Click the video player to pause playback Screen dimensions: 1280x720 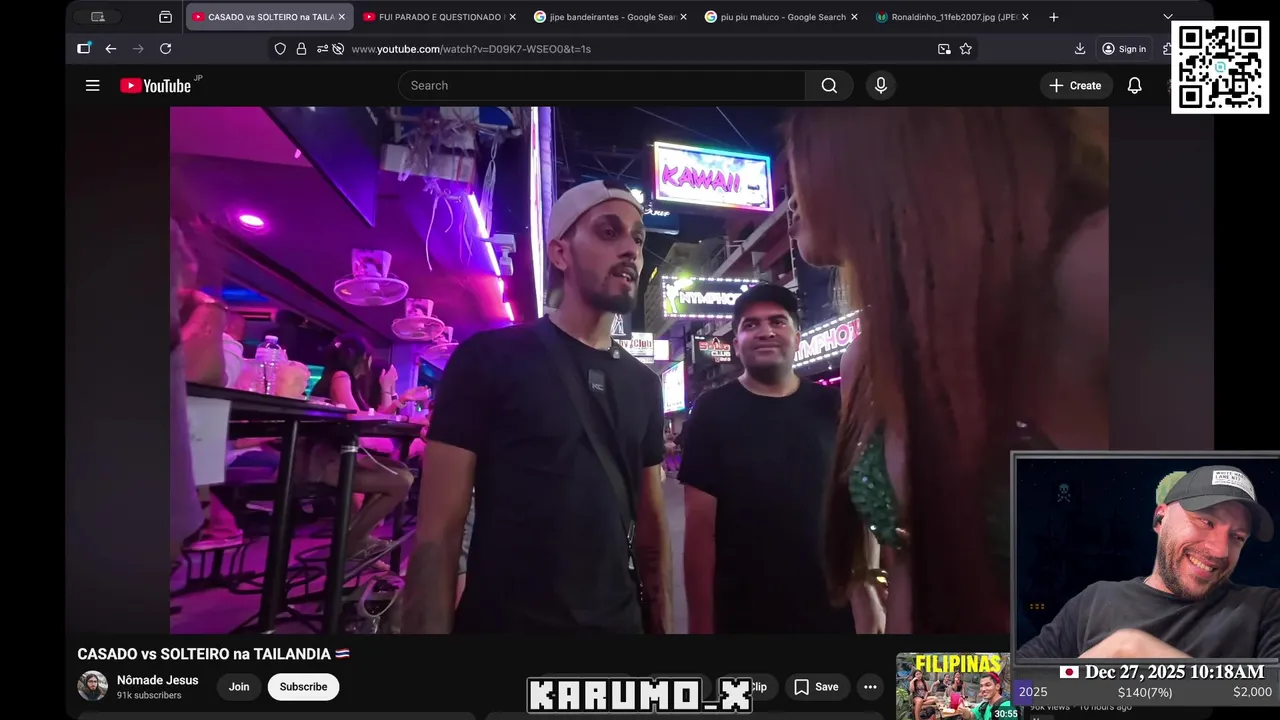(x=639, y=370)
